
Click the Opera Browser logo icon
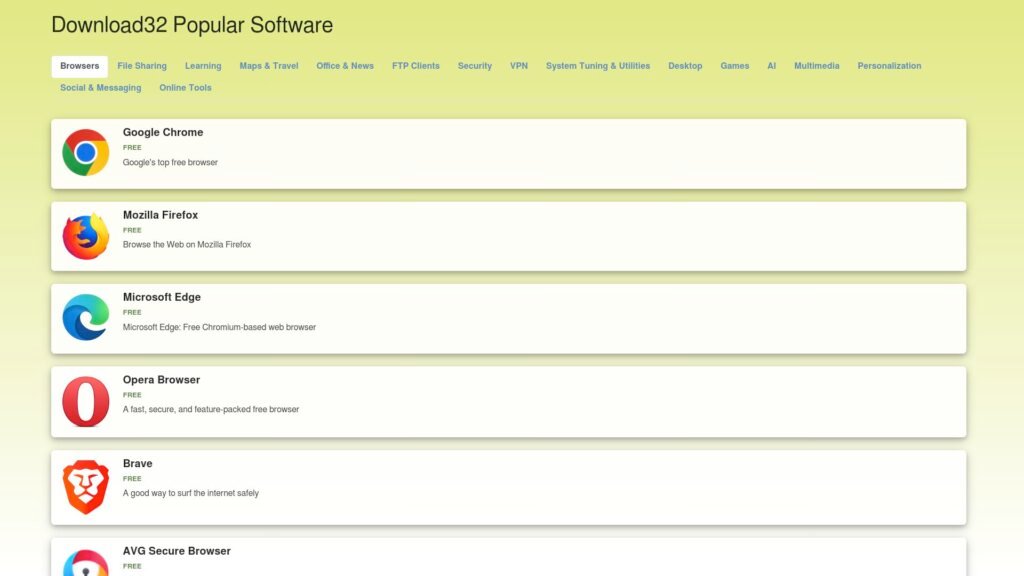point(86,401)
